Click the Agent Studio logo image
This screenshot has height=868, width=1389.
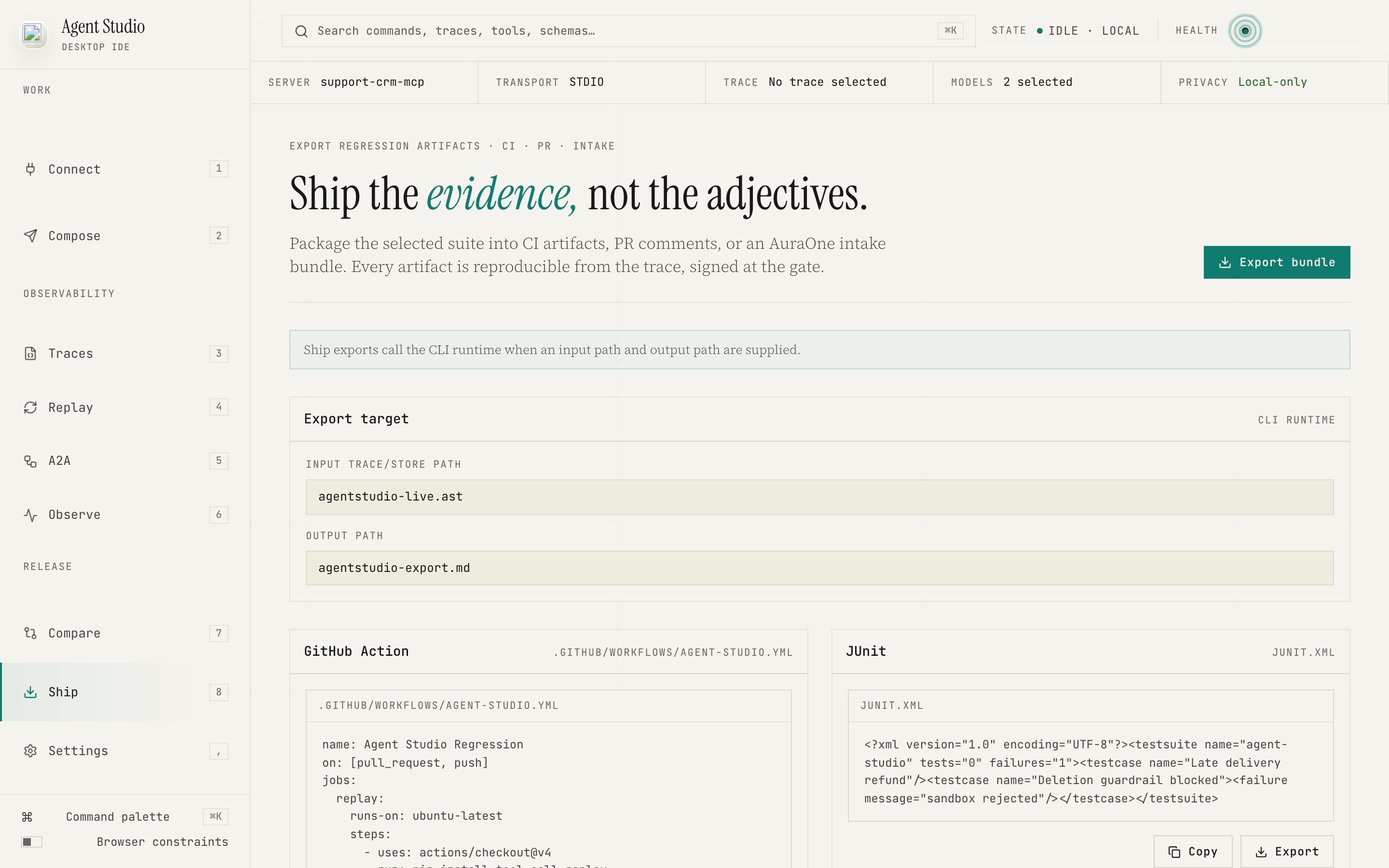pos(33,34)
